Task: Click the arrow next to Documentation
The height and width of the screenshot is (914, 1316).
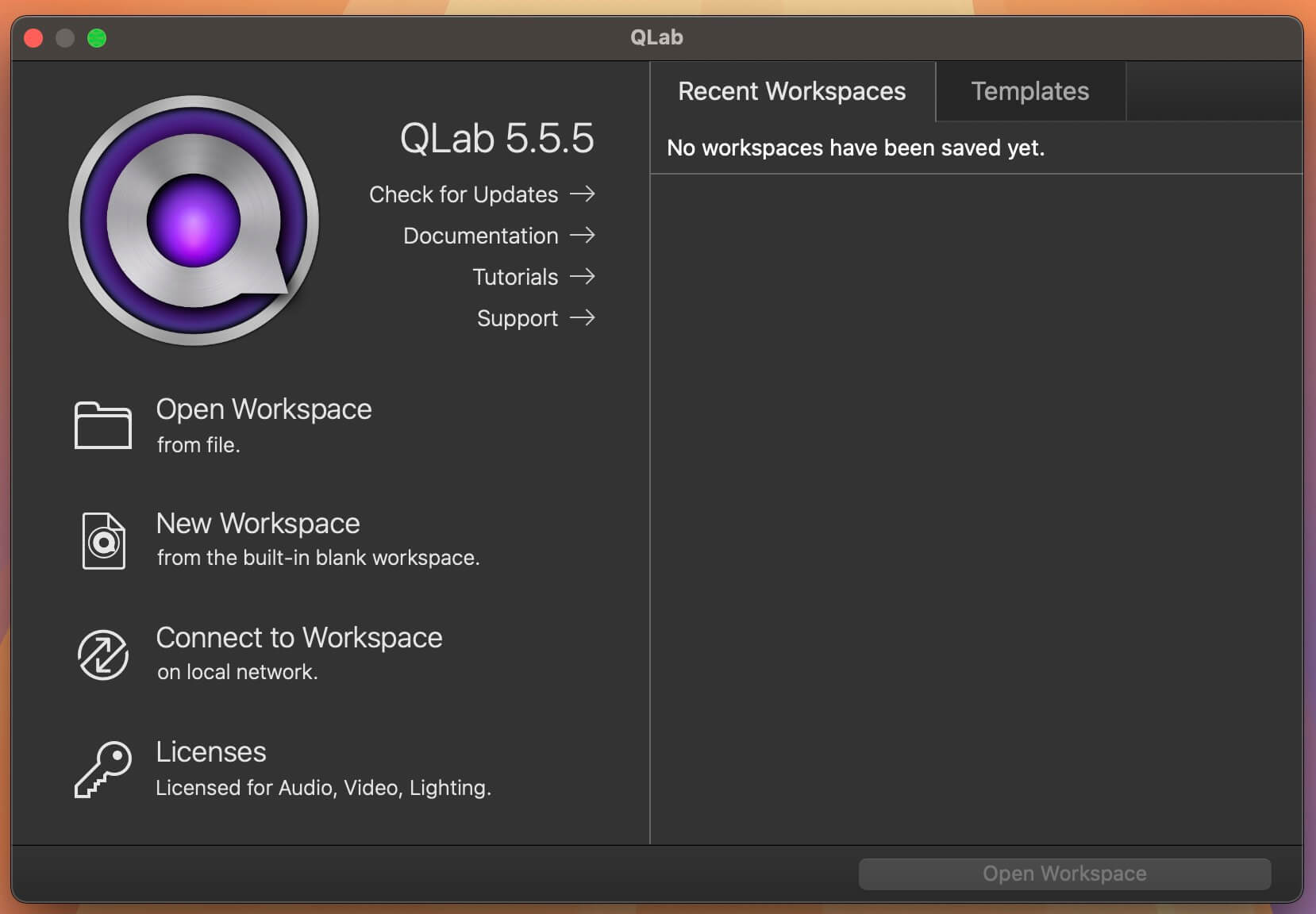Action: (583, 235)
